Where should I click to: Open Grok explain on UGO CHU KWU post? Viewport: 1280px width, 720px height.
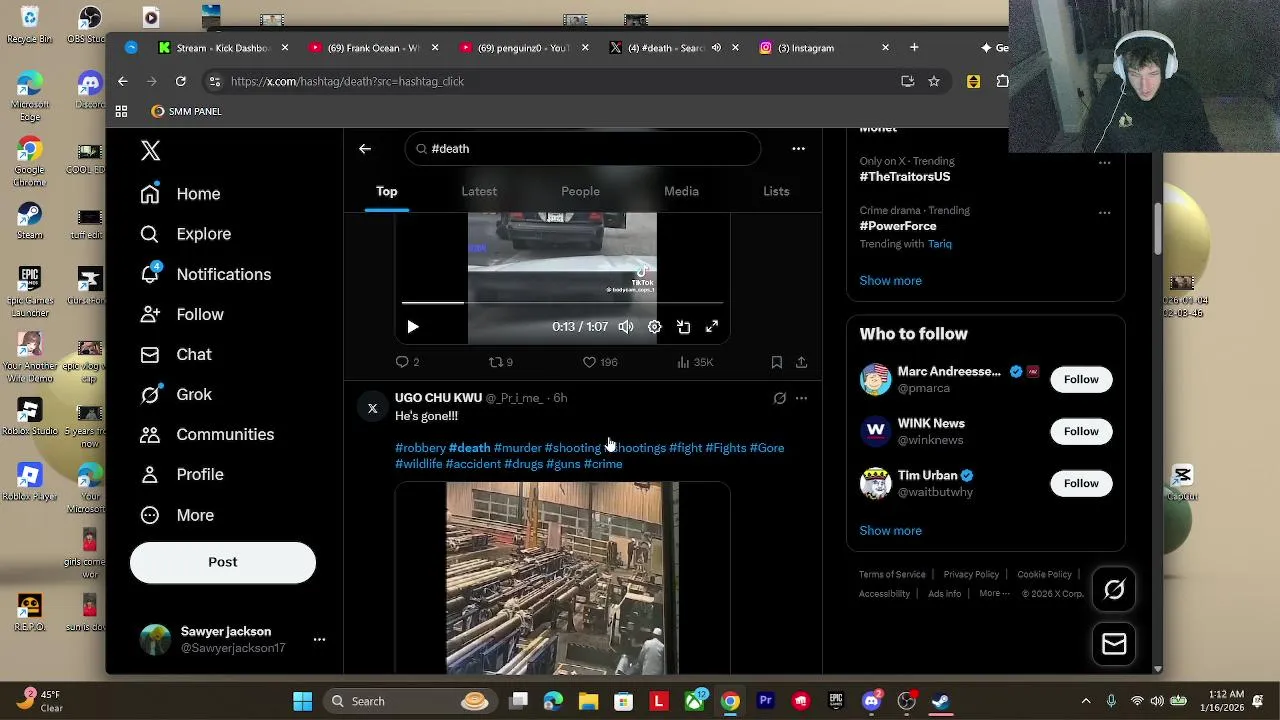tap(780, 398)
